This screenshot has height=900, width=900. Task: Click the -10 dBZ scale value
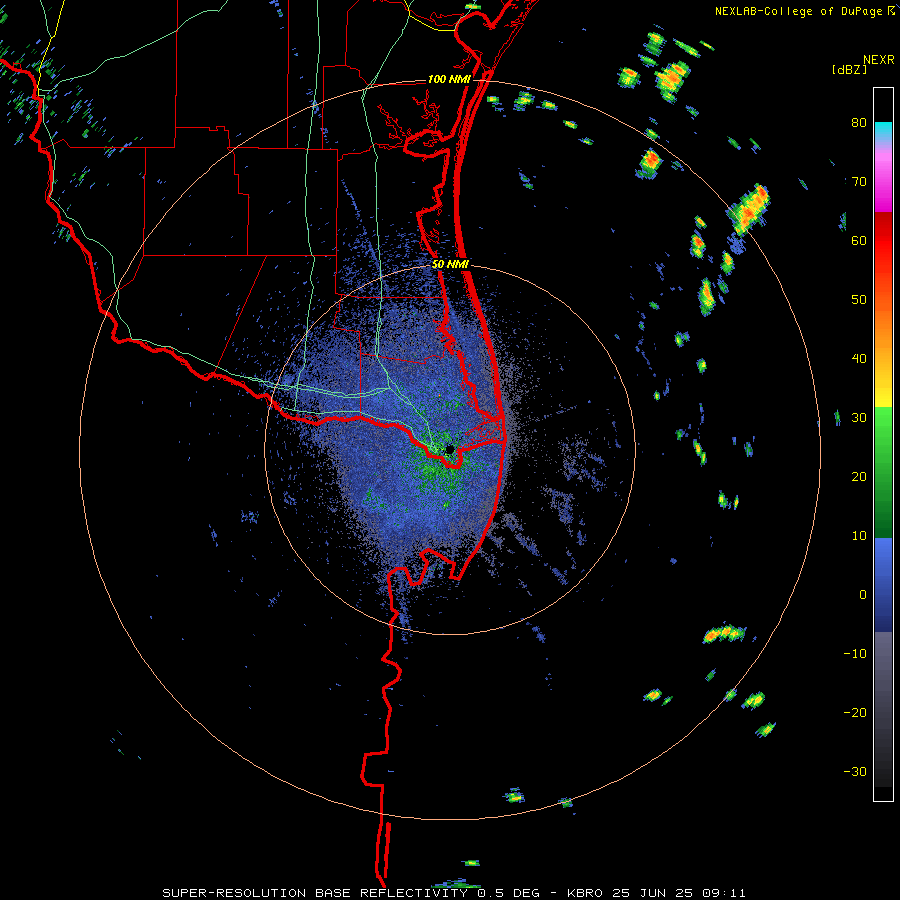pos(855,654)
